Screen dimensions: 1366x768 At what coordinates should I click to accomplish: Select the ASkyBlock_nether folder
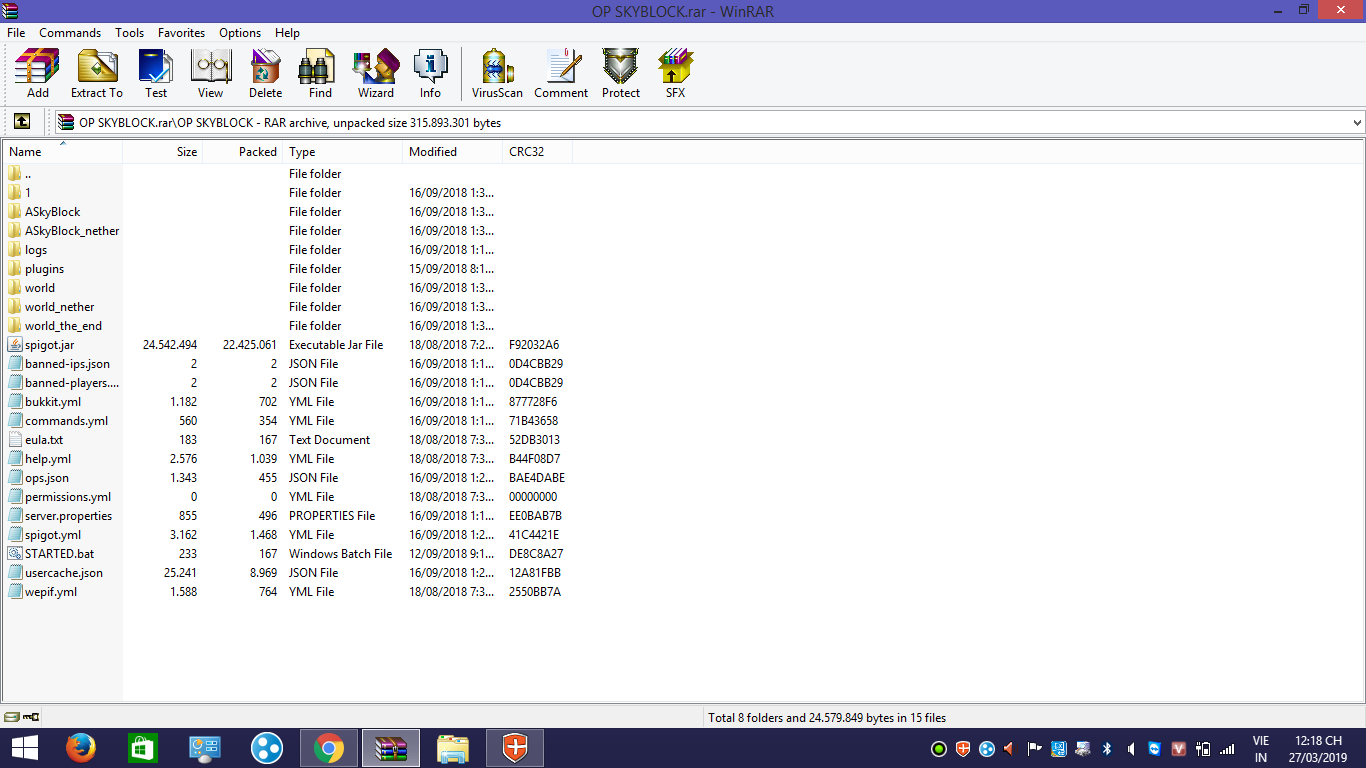[x=71, y=231]
